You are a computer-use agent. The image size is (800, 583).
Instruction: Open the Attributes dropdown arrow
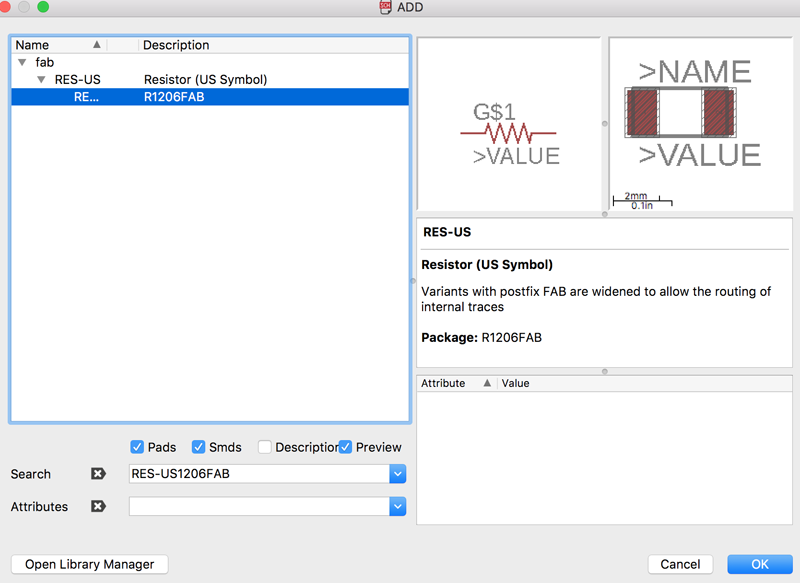(x=397, y=506)
